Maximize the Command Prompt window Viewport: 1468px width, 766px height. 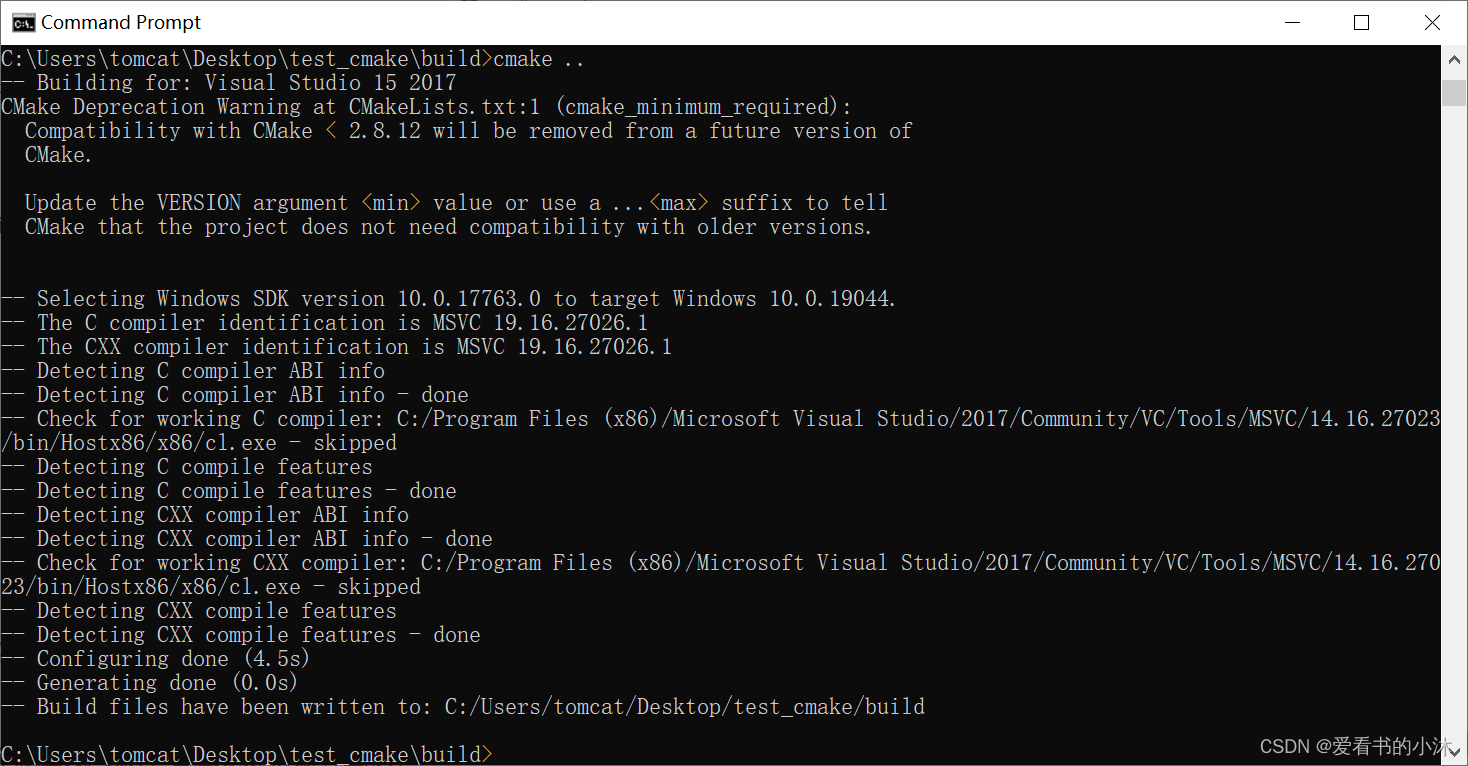click(1361, 22)
